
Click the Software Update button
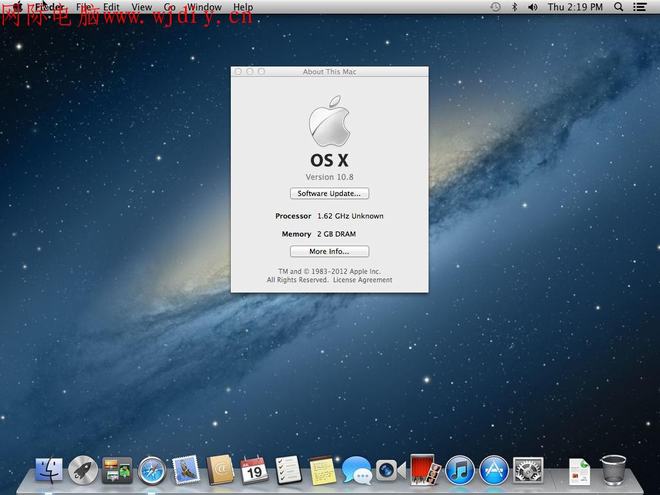[329, 193]
